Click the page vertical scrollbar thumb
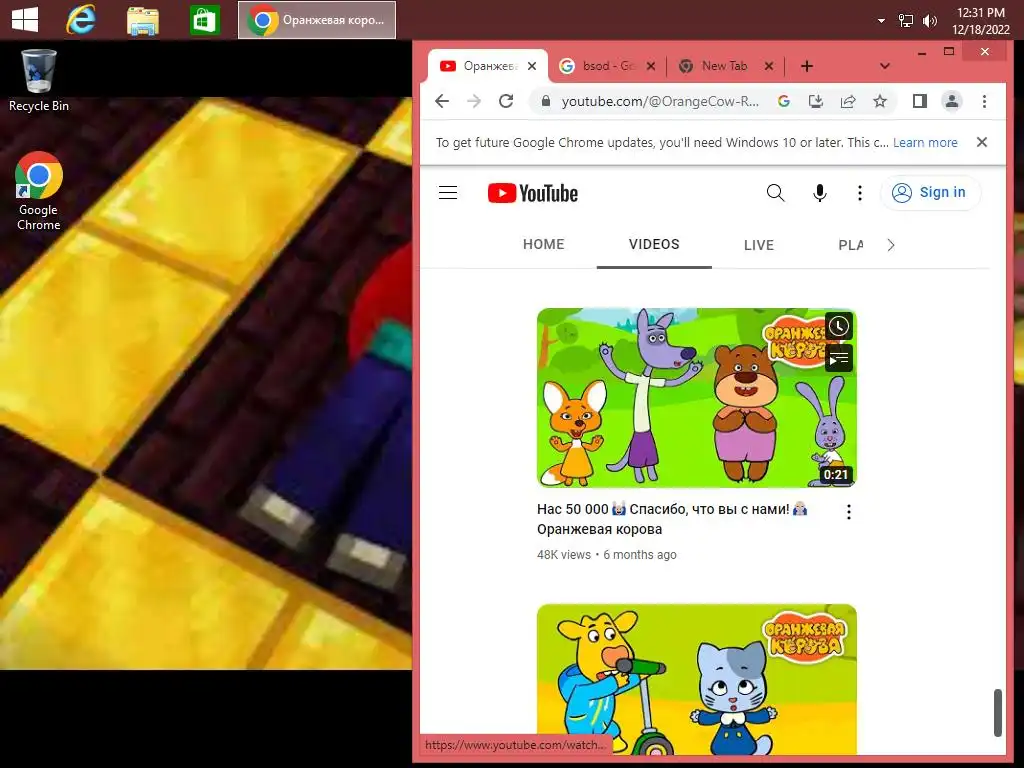The image size is (1024, 768). tap(997, 712)
